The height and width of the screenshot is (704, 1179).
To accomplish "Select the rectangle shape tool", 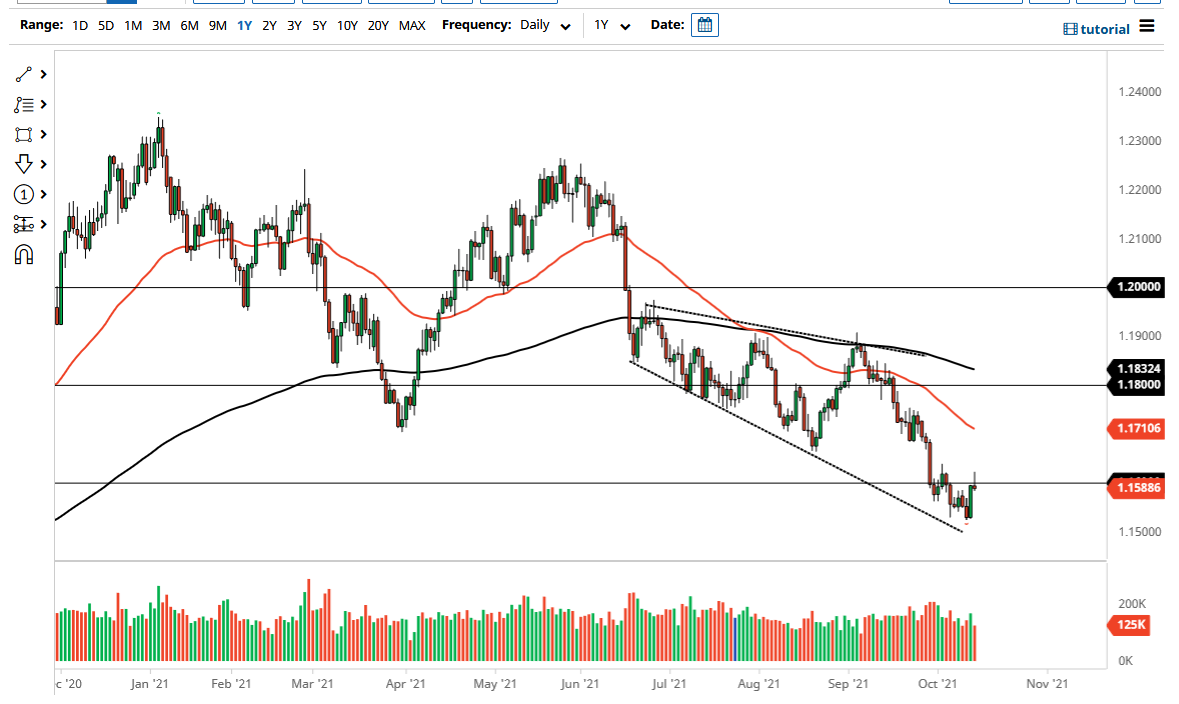I will tap(23, 134).
